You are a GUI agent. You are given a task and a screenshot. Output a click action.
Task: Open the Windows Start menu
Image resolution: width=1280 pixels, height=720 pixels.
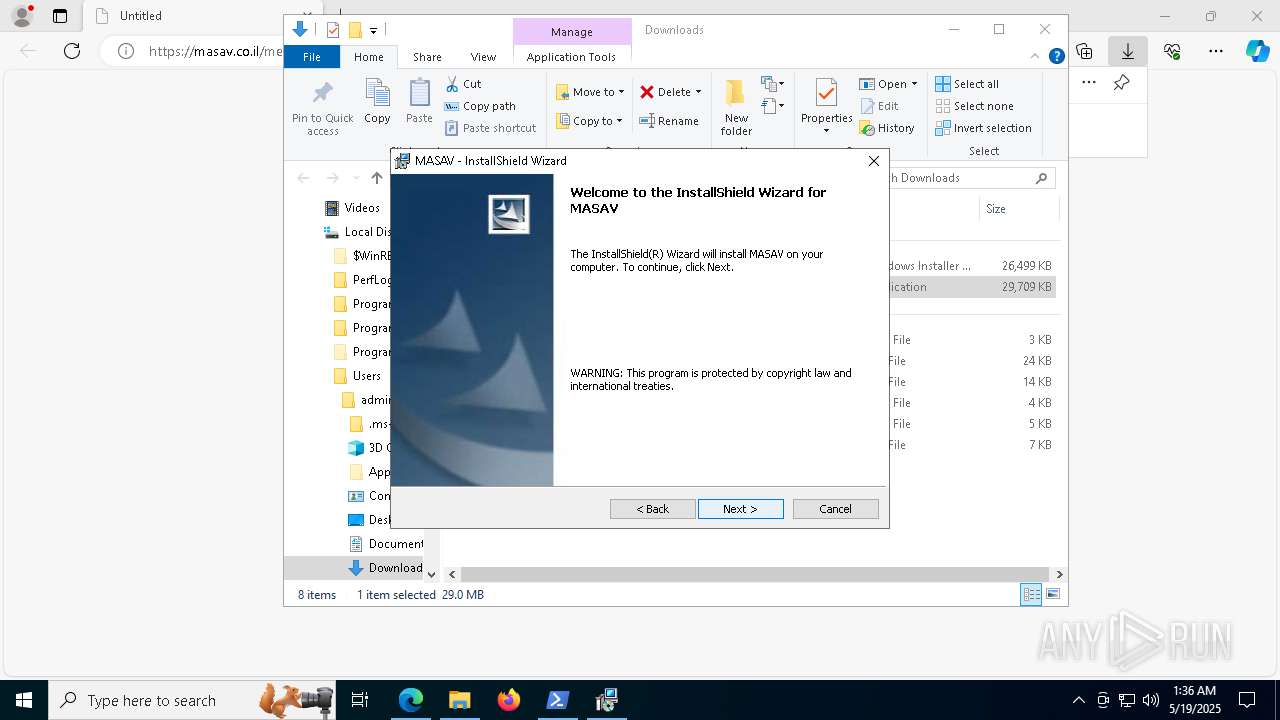point(24,700)
